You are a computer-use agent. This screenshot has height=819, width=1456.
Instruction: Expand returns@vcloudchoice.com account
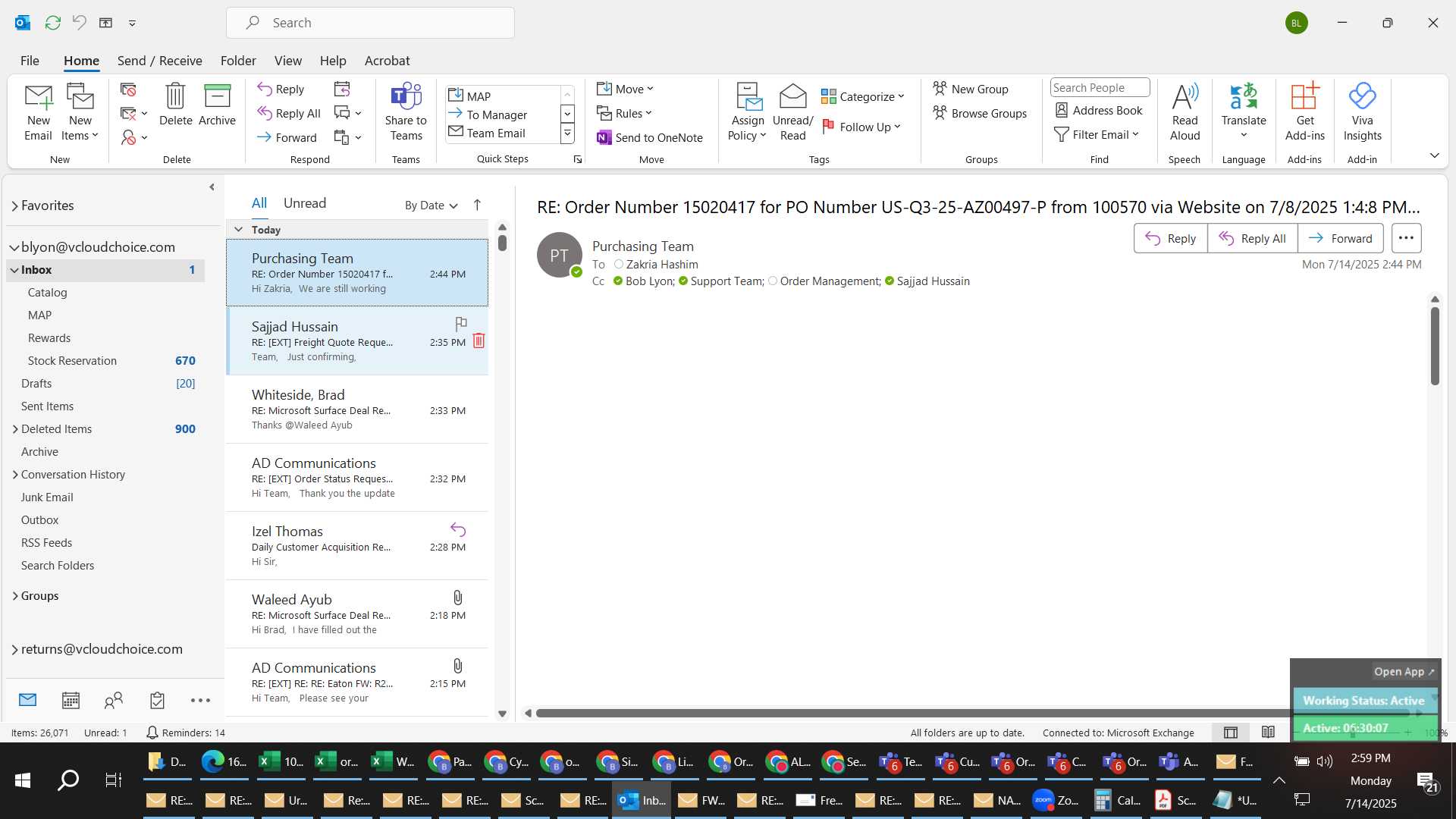(x=14, y=649)
